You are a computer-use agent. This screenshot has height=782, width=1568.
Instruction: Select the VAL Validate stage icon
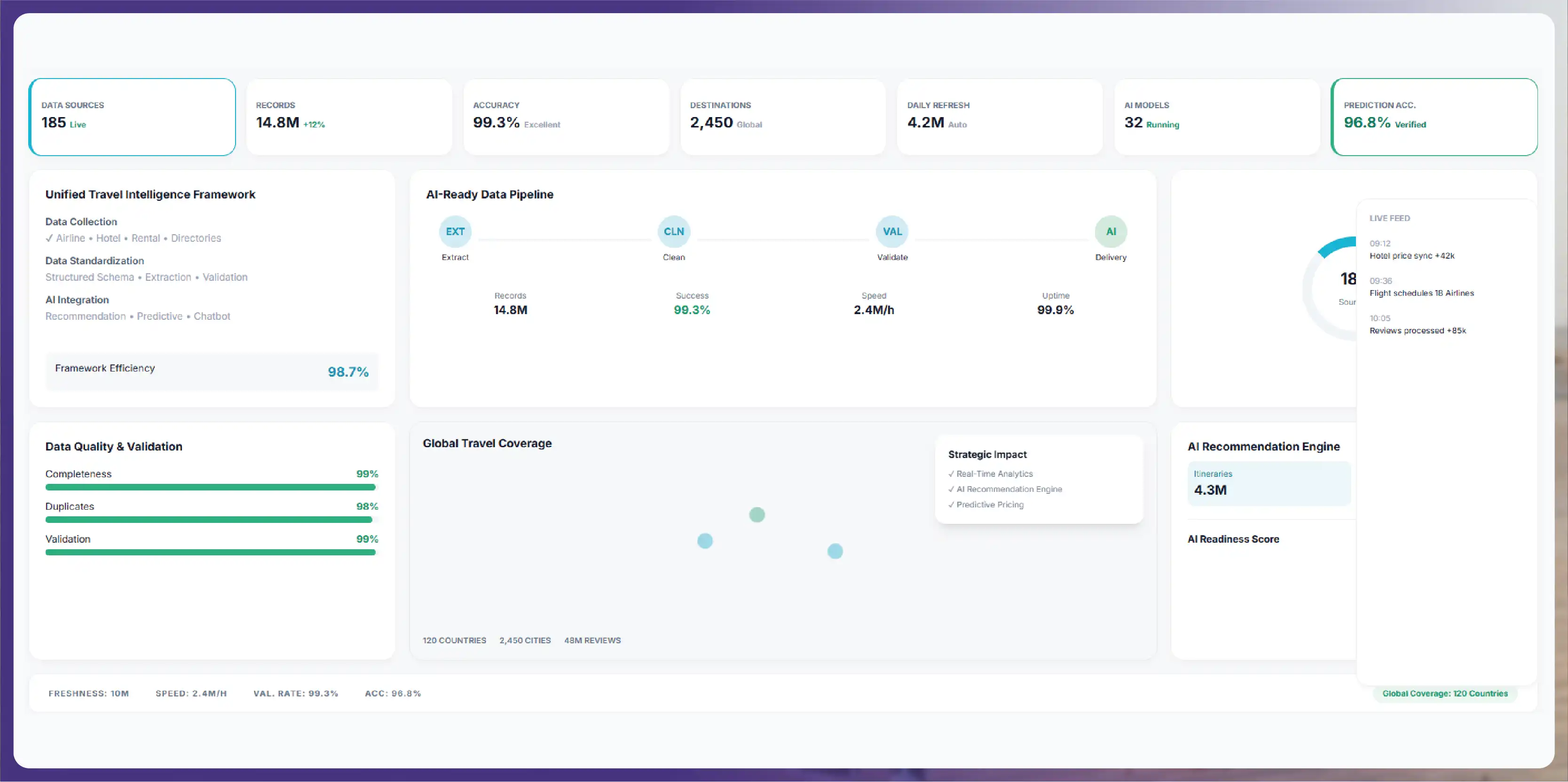[892, 231]
